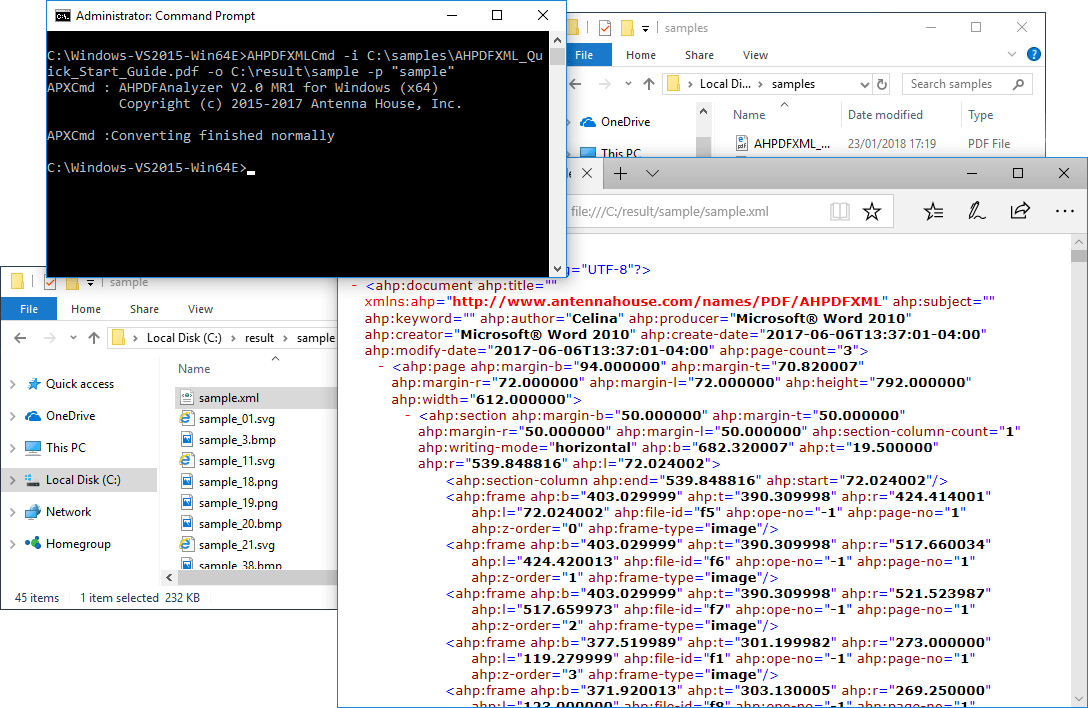
Task: Show Edge tab previews chevron
Action: (653, 174)
